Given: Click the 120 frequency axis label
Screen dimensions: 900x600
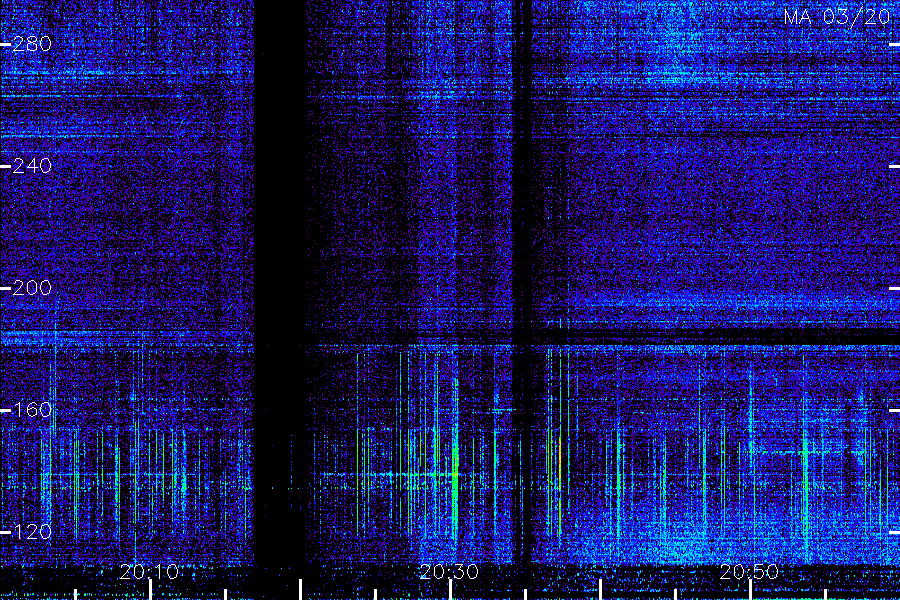Looking at the screenshot, I should [32, 532].
